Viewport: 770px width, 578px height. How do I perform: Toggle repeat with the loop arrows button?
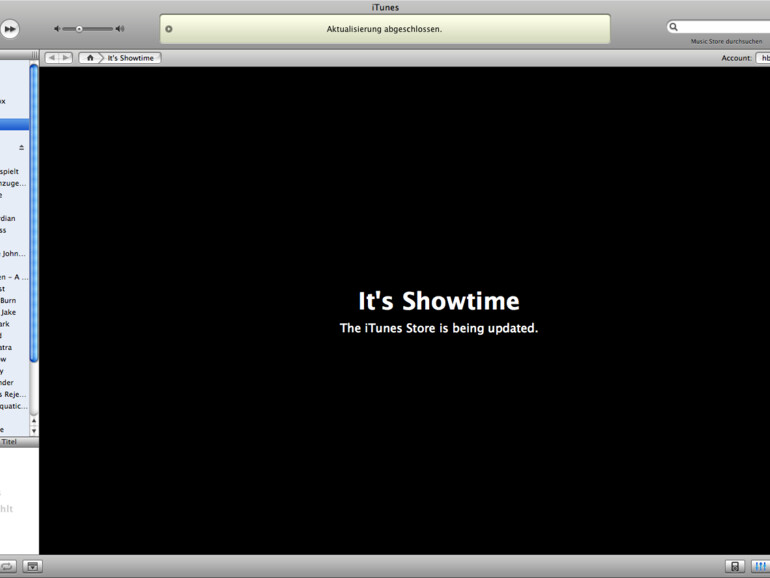click(7, 566)
